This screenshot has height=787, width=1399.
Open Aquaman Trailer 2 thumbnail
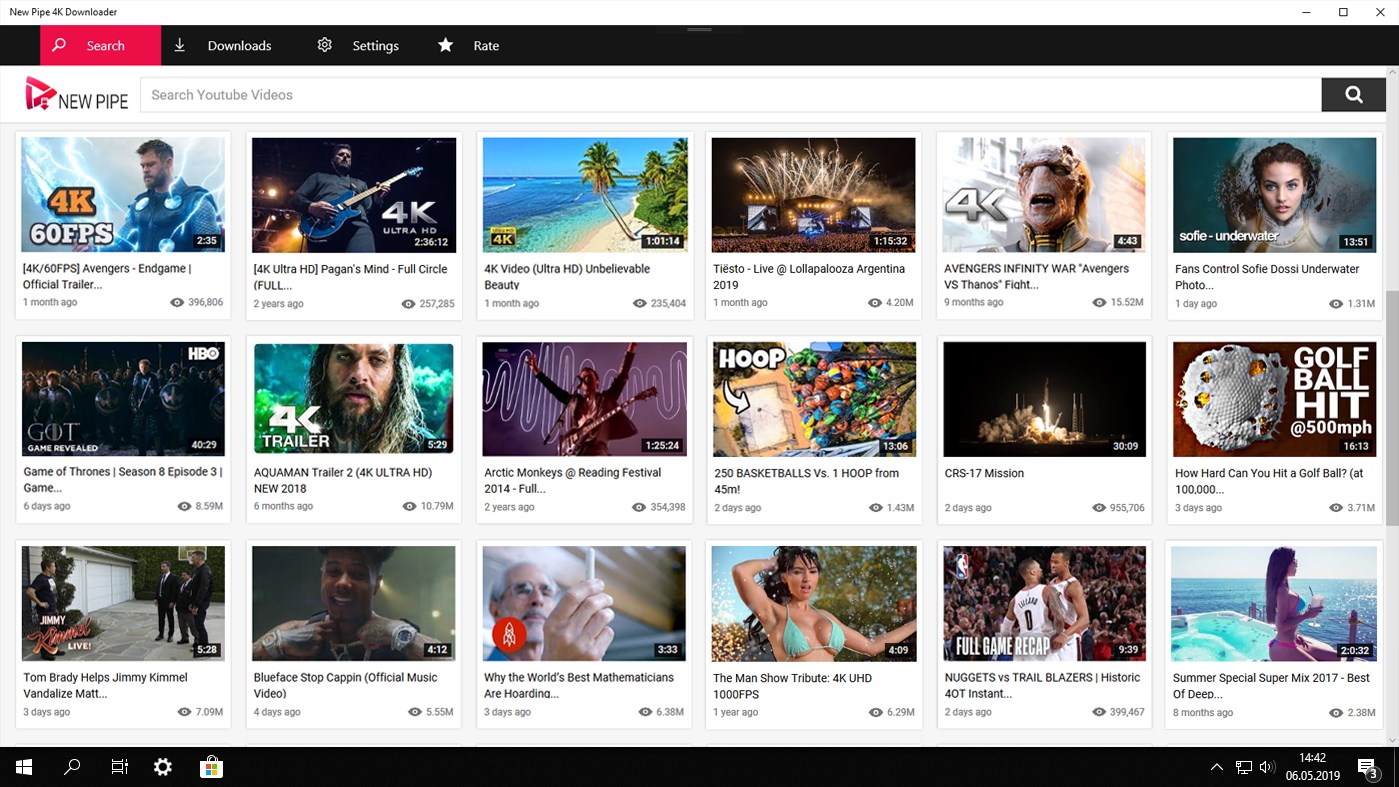tap(354, 399)
